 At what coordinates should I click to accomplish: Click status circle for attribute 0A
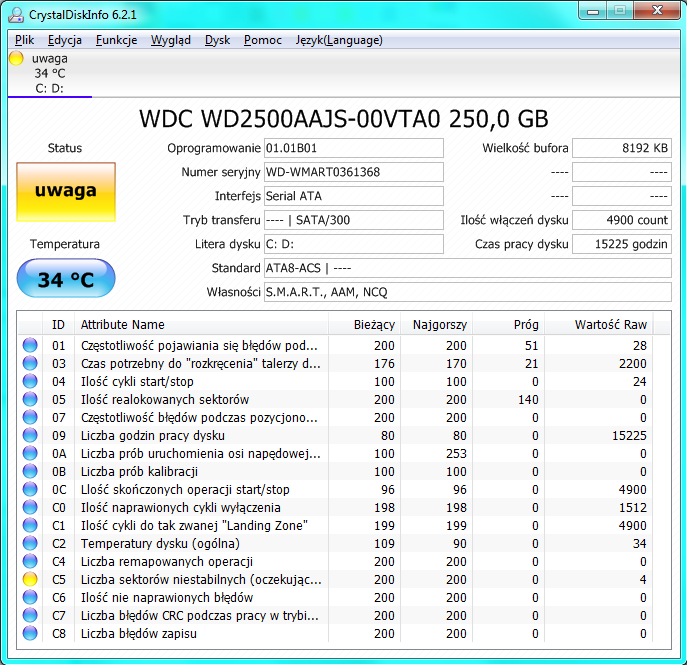pos(30,453)
